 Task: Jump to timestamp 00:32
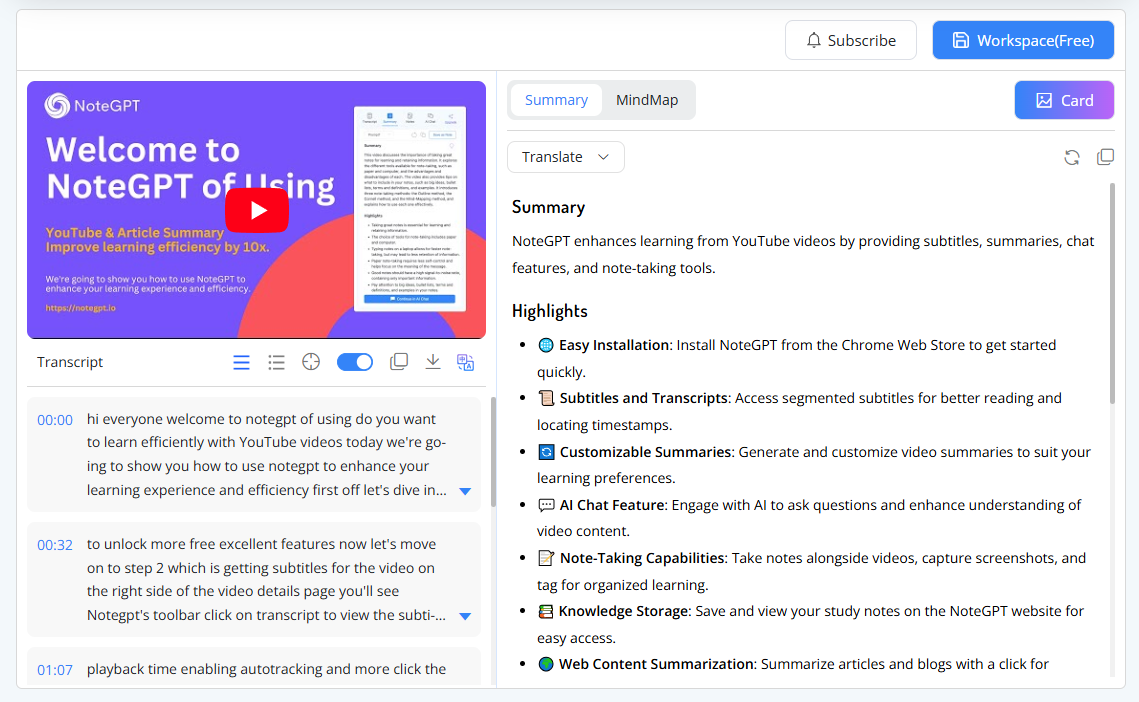(55, 545)
